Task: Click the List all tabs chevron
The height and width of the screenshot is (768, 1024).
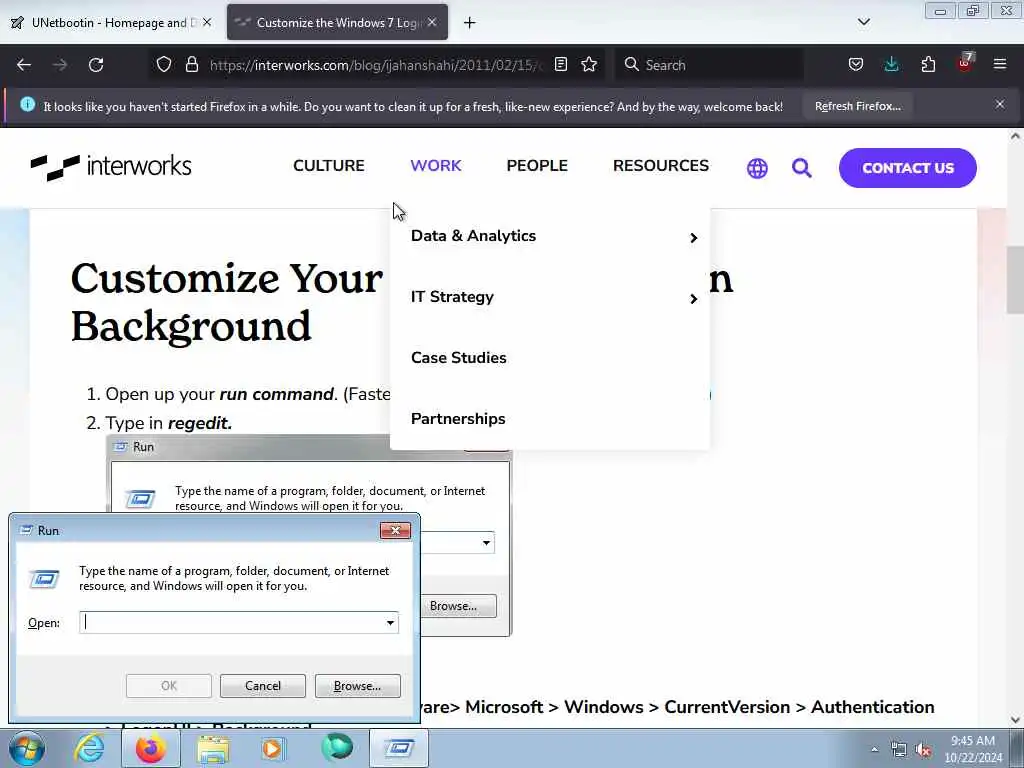Action: point(863,22)
